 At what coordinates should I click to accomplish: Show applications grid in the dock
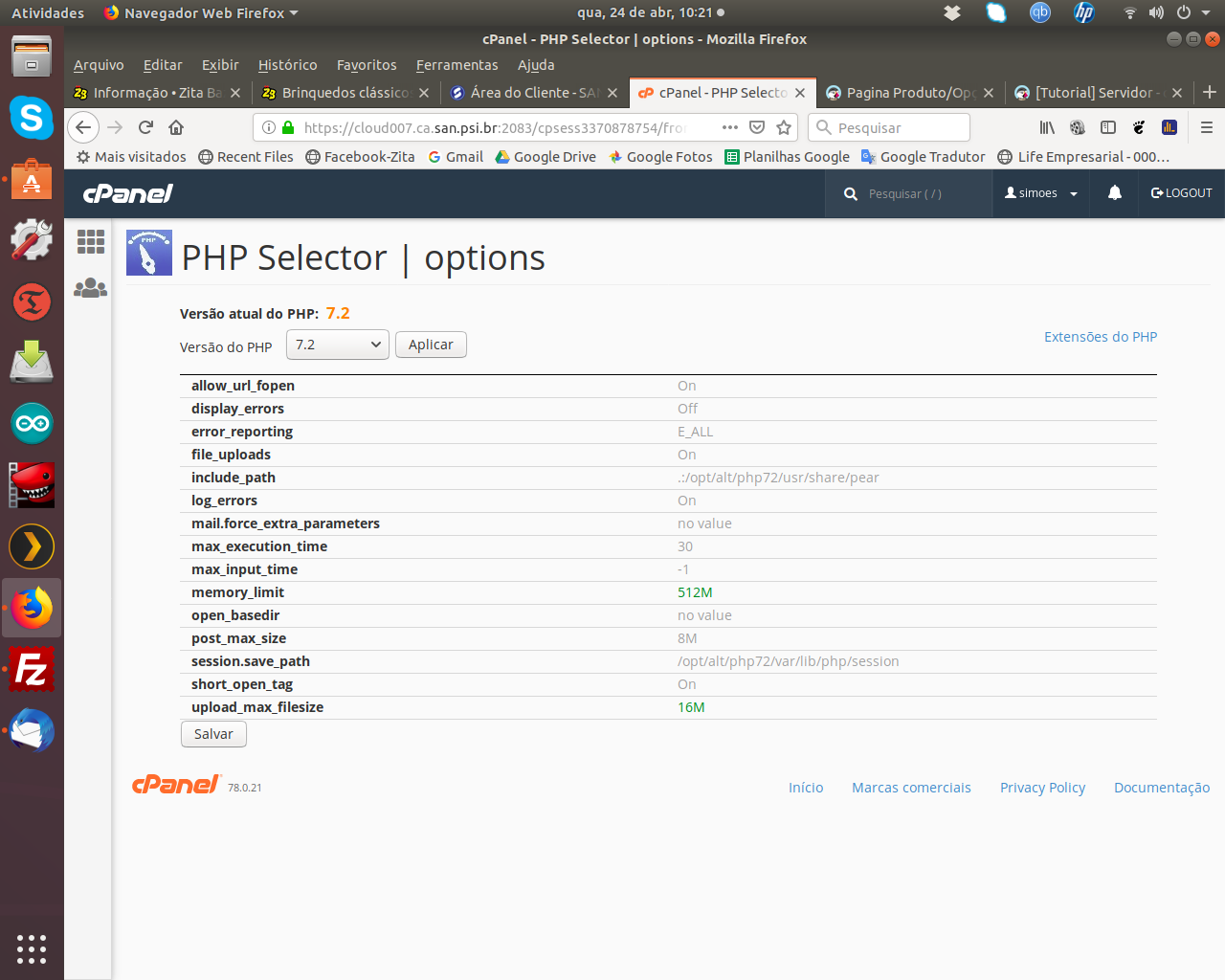tap(32, 948)
